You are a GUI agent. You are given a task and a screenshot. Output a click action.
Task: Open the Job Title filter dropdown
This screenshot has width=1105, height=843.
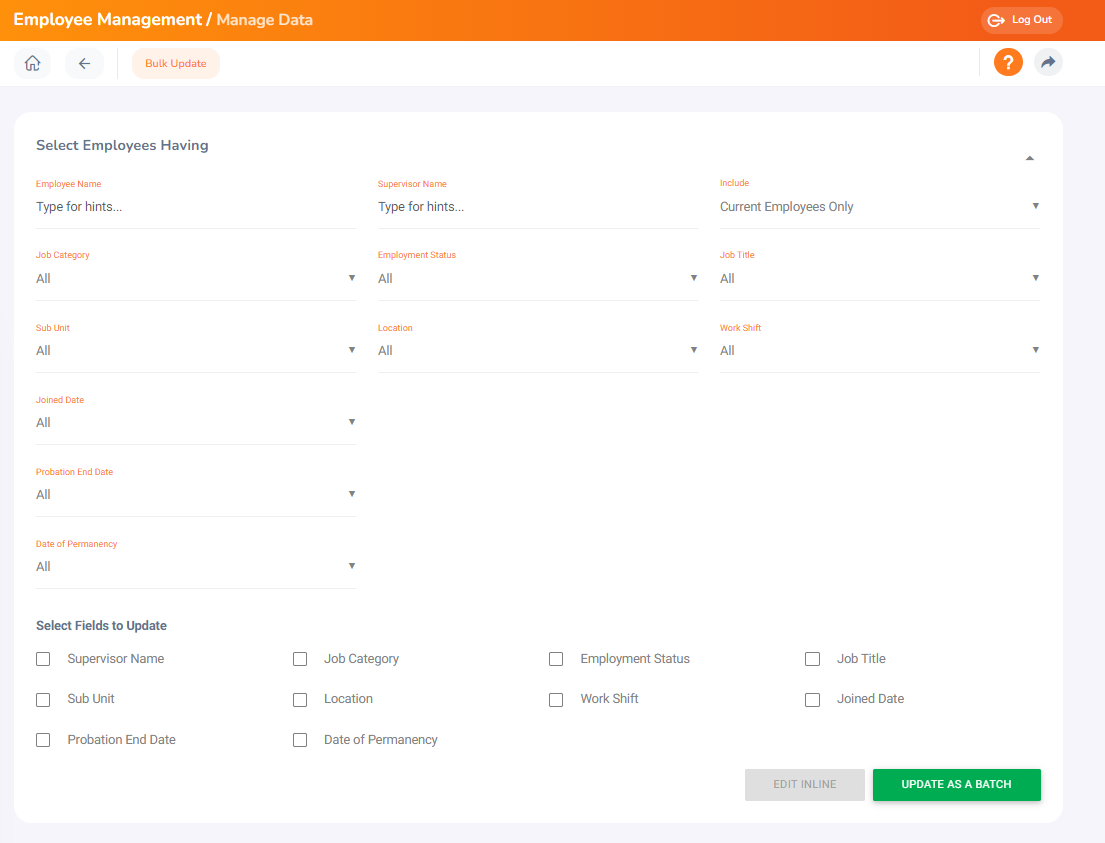[879, 279]
